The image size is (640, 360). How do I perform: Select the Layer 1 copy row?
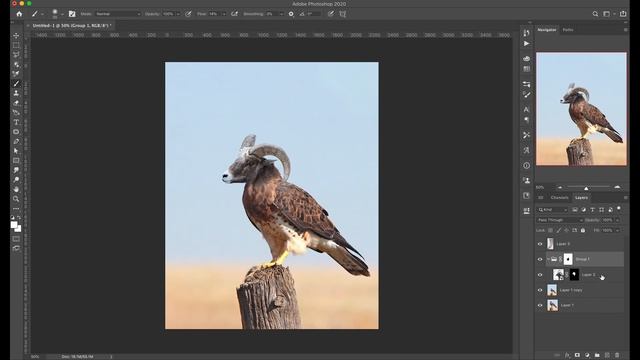pos(580,290)
